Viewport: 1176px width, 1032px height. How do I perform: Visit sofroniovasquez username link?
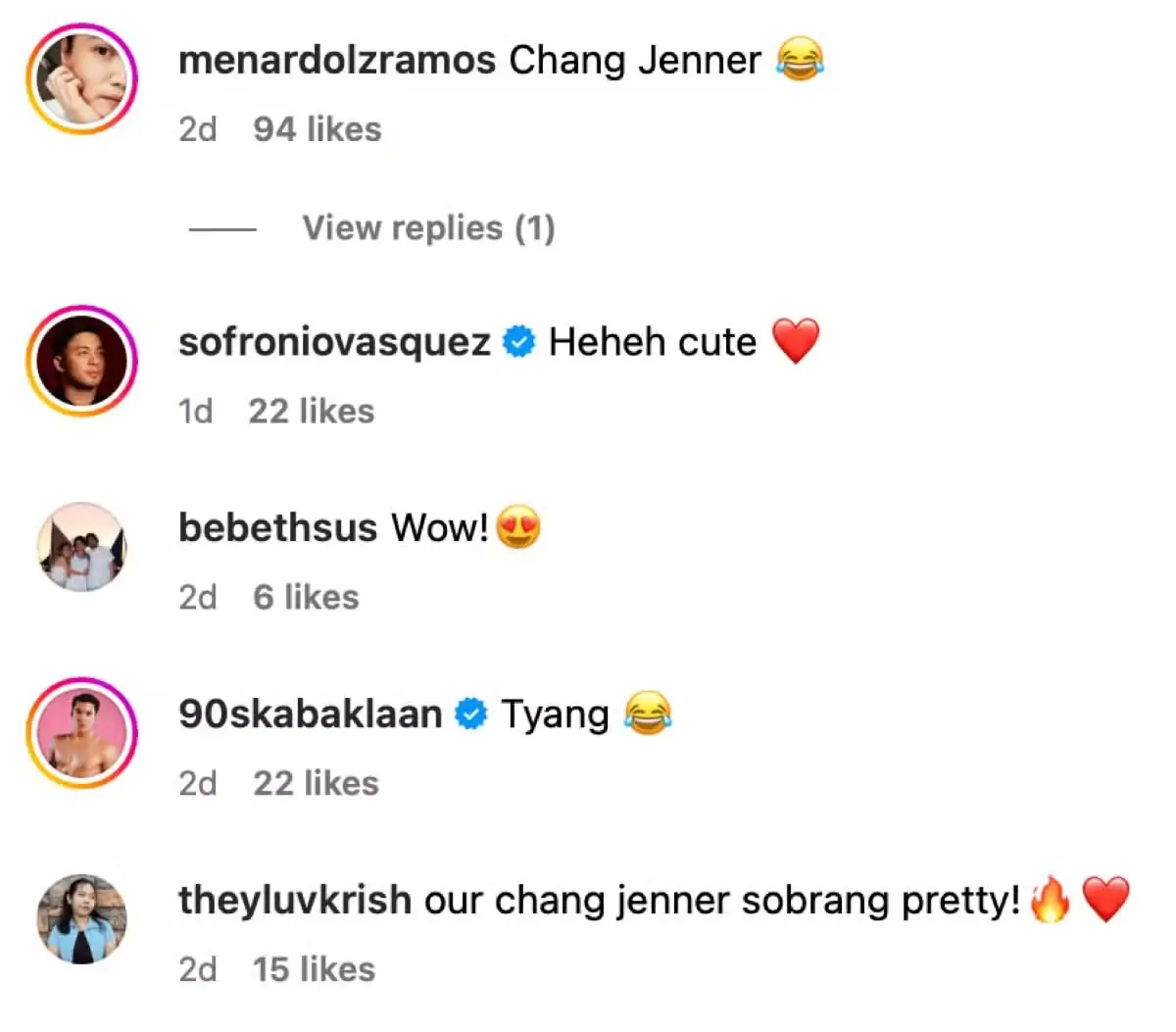pos(334,342)
